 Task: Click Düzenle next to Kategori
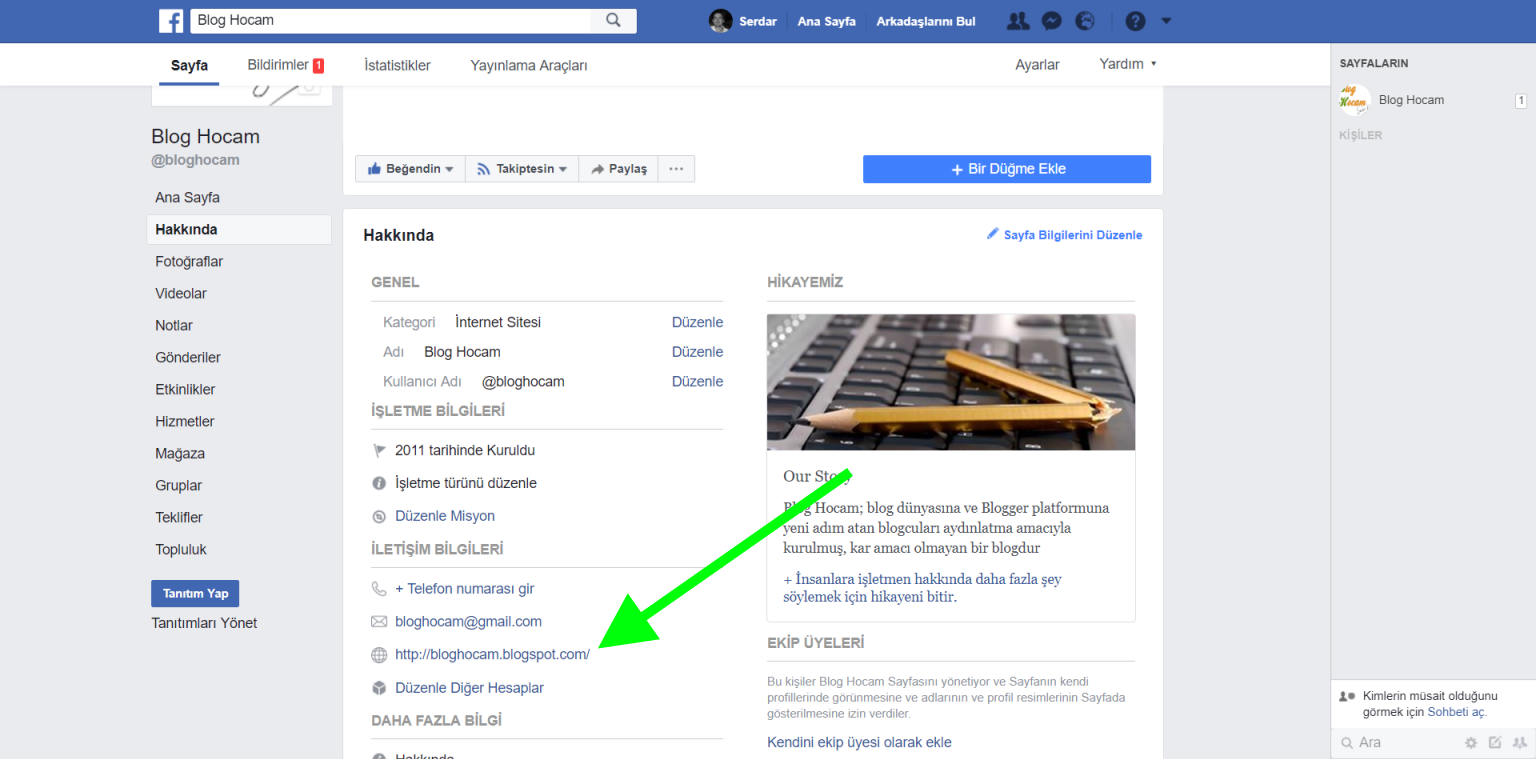click(x=697, y=322)
